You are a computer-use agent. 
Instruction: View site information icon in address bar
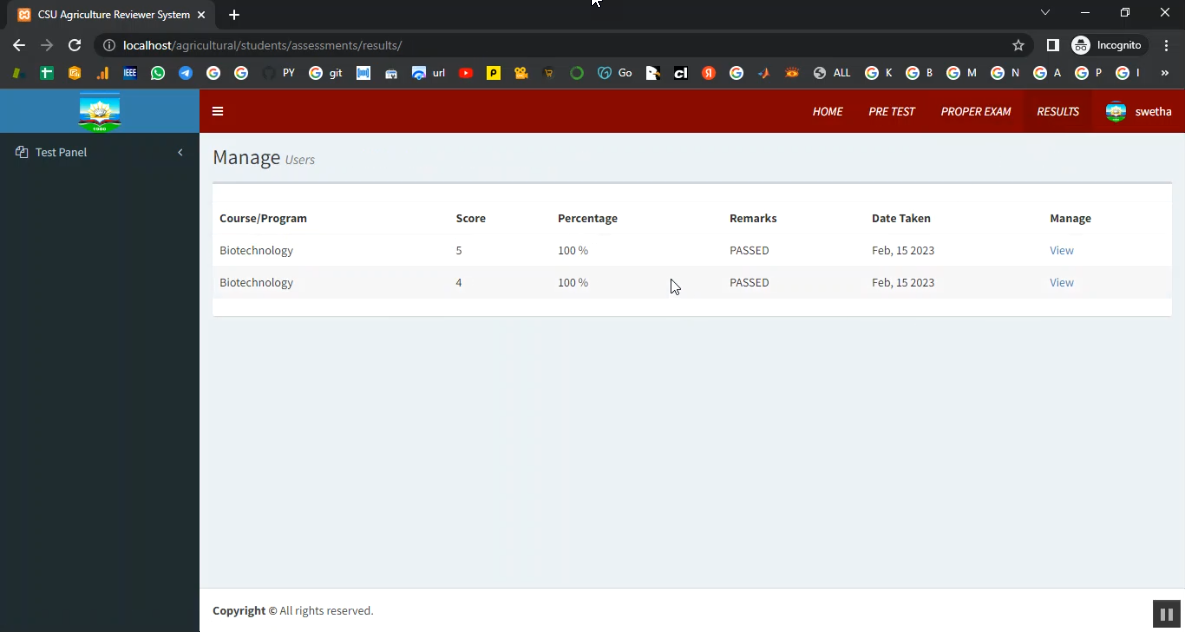[109, 45]
